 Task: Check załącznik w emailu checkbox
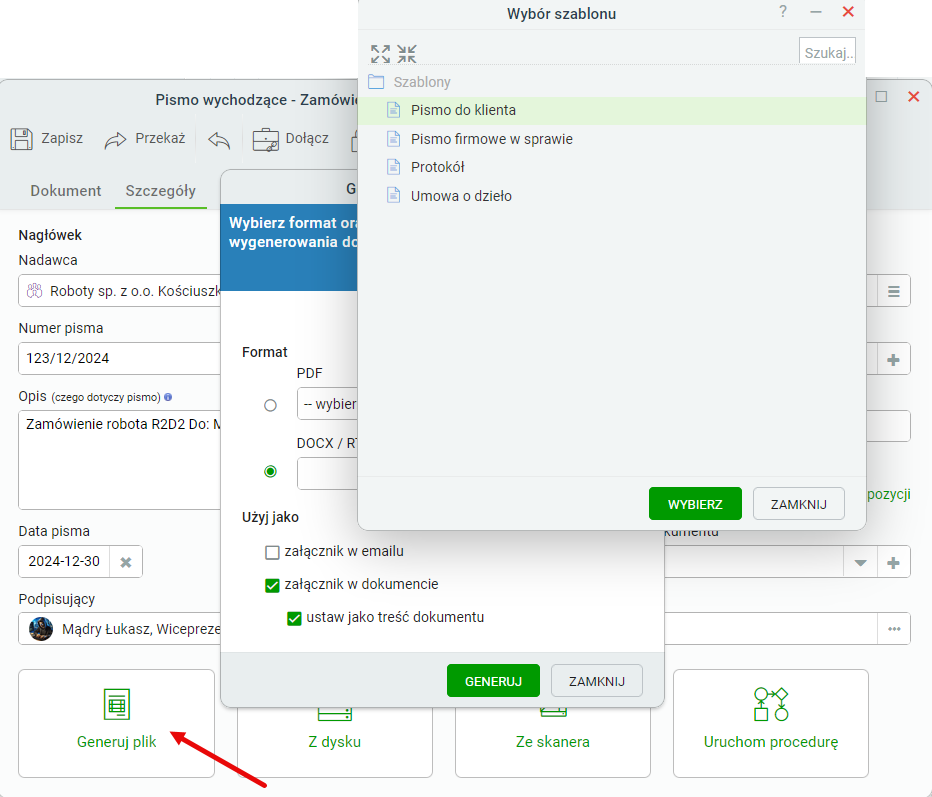coord(272,552)
